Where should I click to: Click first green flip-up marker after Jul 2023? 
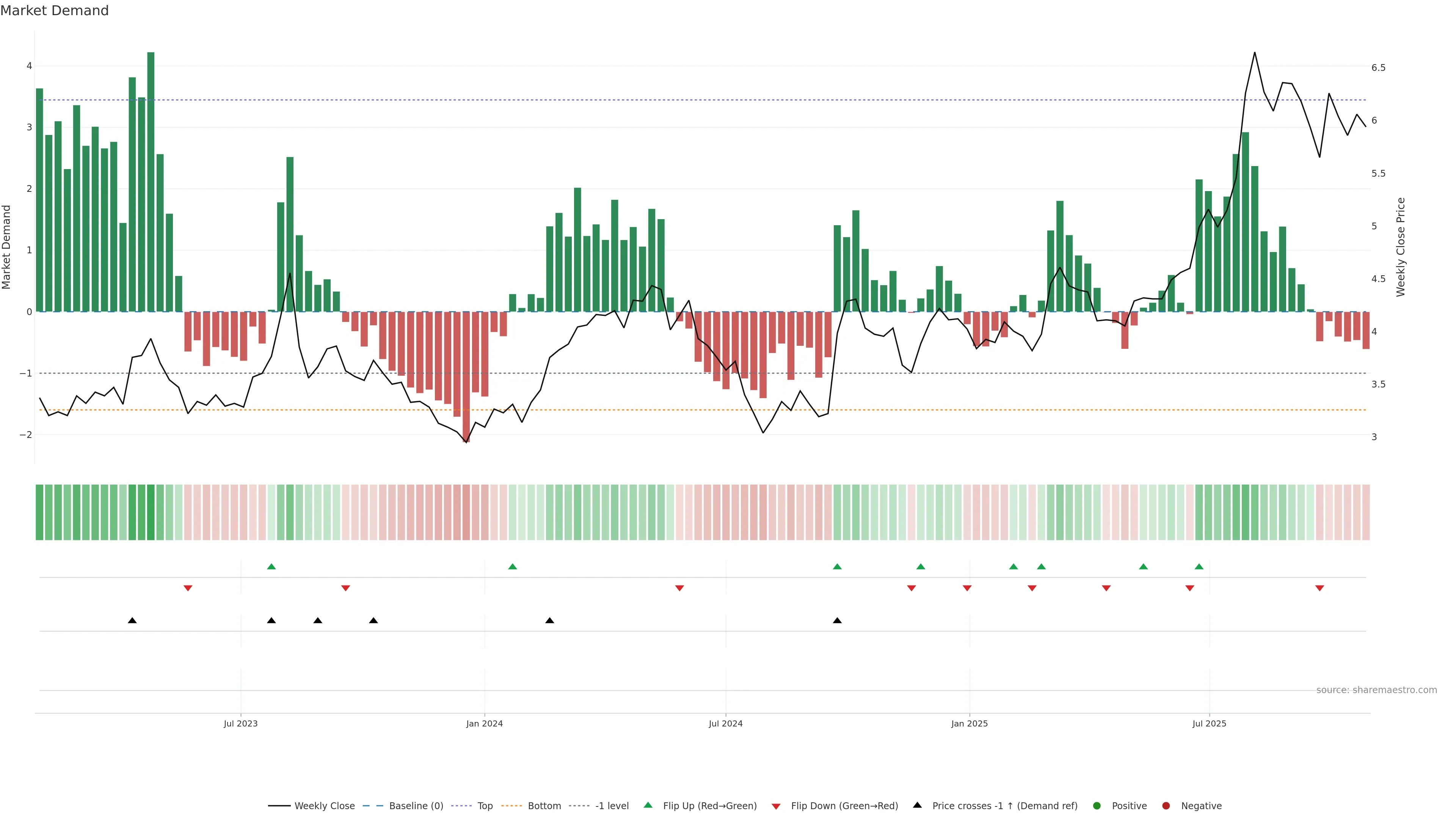[x=271, y=566]
